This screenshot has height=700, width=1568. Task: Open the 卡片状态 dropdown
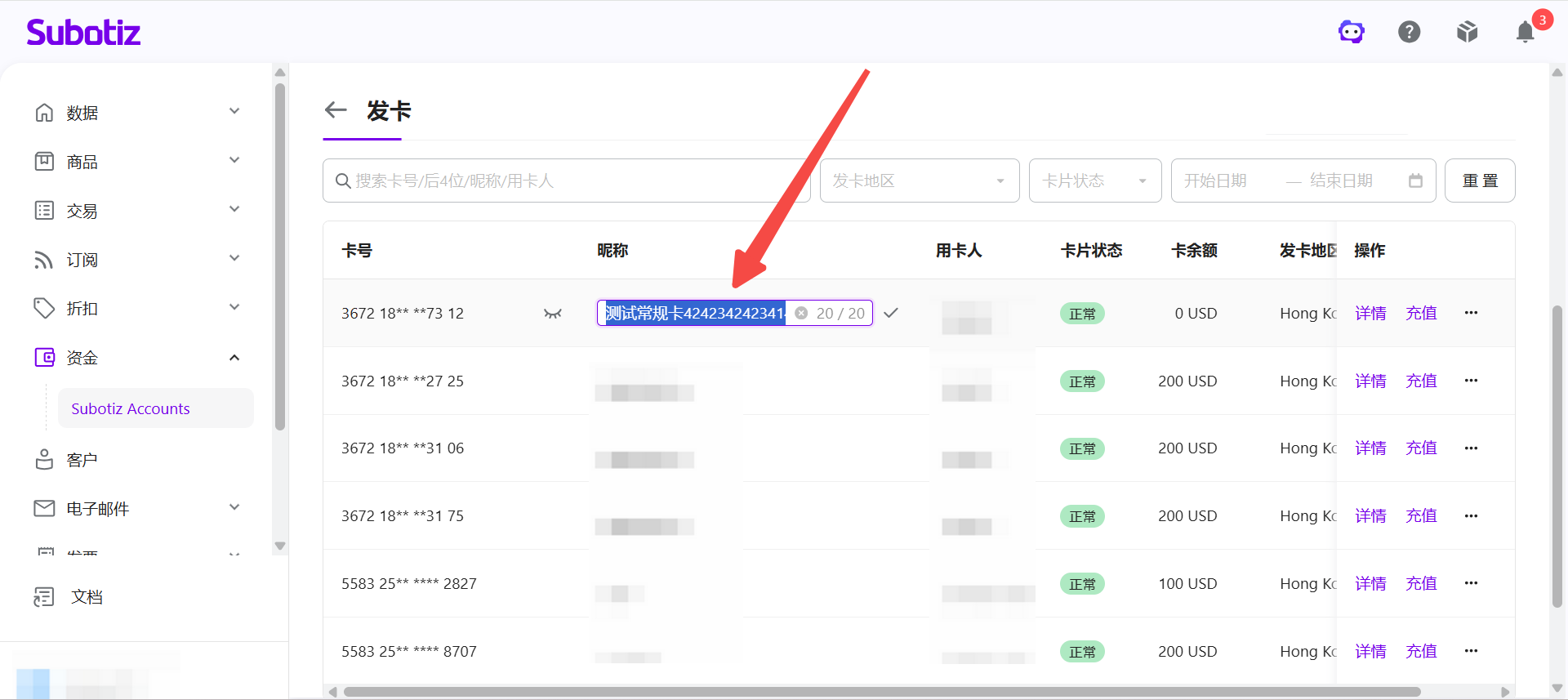tap(1095, 181)
